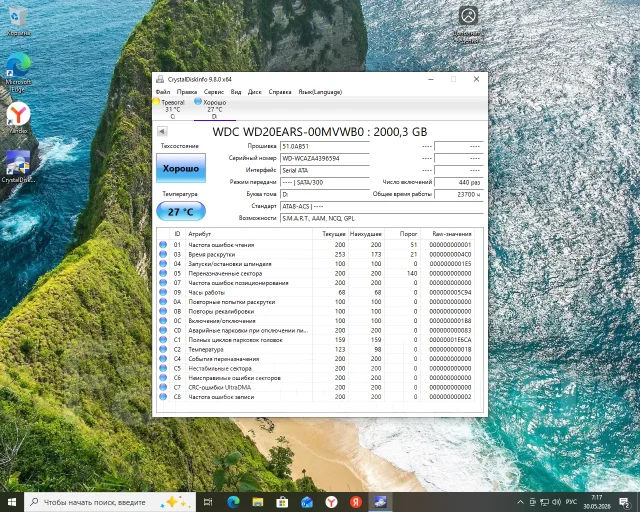This screenshot has height=512, width=640.
Task: Open the Mail app from the taskbar
Action: 307,502
